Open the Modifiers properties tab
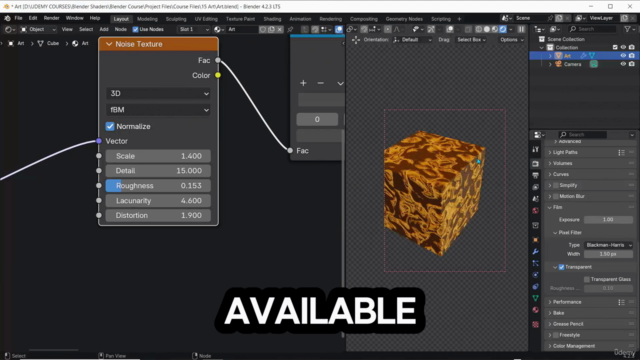This screenshot has height=360, width=640. tap(536, 251)
